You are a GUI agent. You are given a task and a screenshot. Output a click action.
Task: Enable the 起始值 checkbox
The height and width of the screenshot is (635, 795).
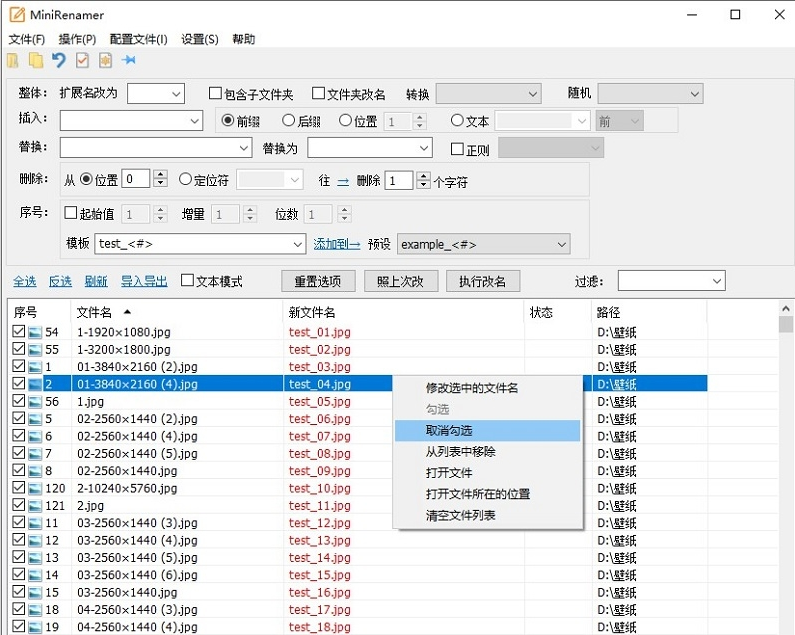tap(70, 213)
